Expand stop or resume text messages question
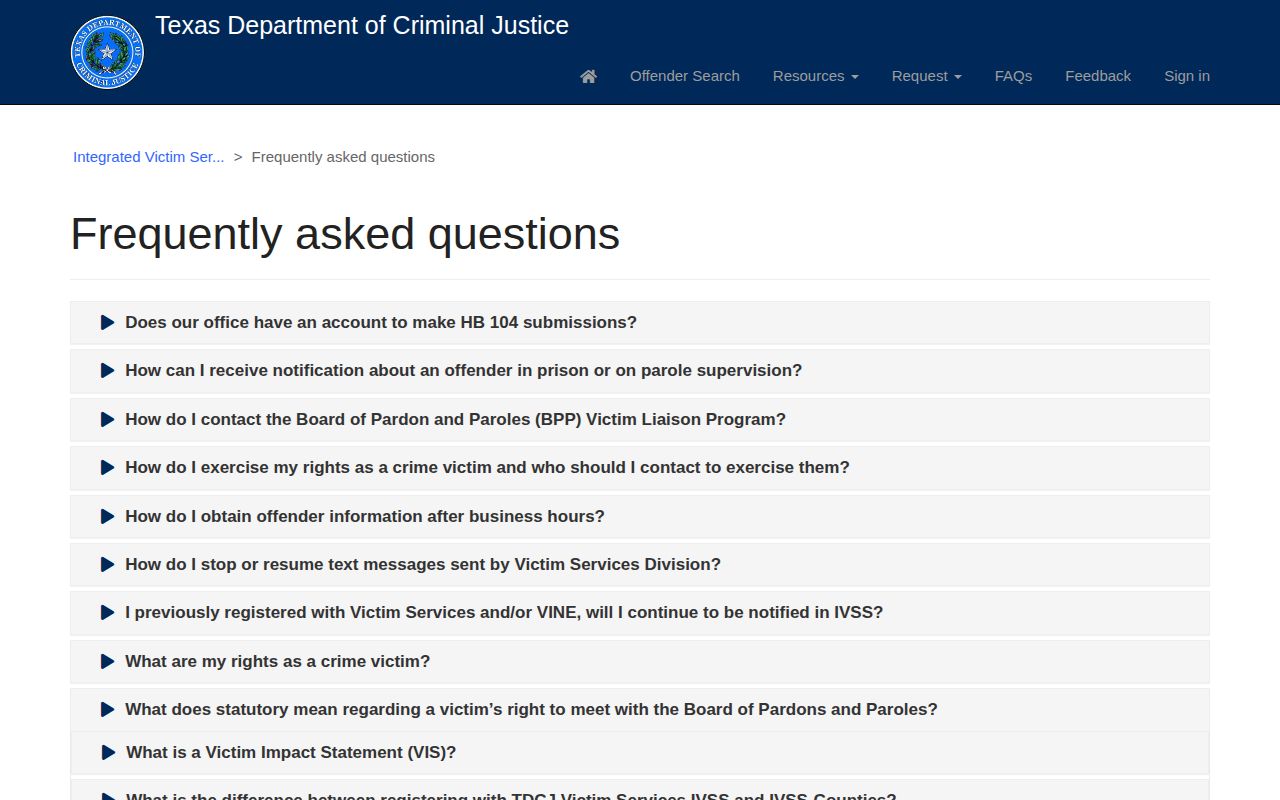The width and height of the screenshot is (1280, 800). (640, 564)
